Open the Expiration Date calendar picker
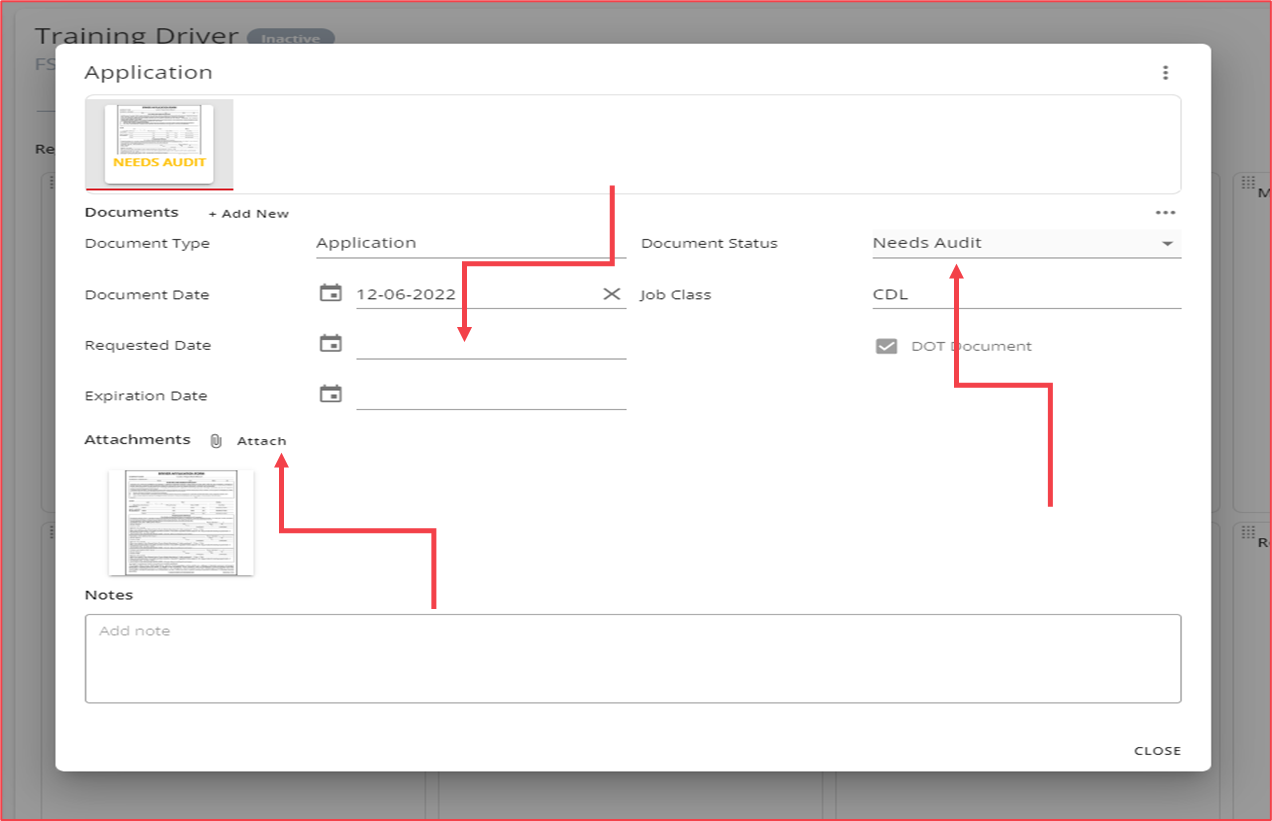The image size is (1272, 821). (x=332, y=393)
